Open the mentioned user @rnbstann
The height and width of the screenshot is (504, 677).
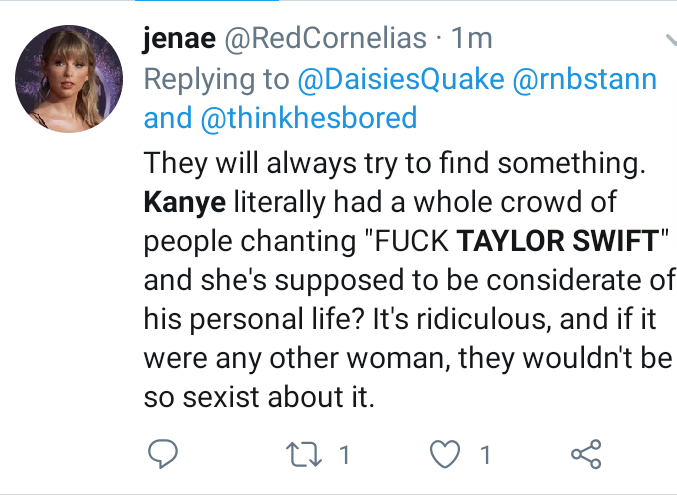(585, 79)
